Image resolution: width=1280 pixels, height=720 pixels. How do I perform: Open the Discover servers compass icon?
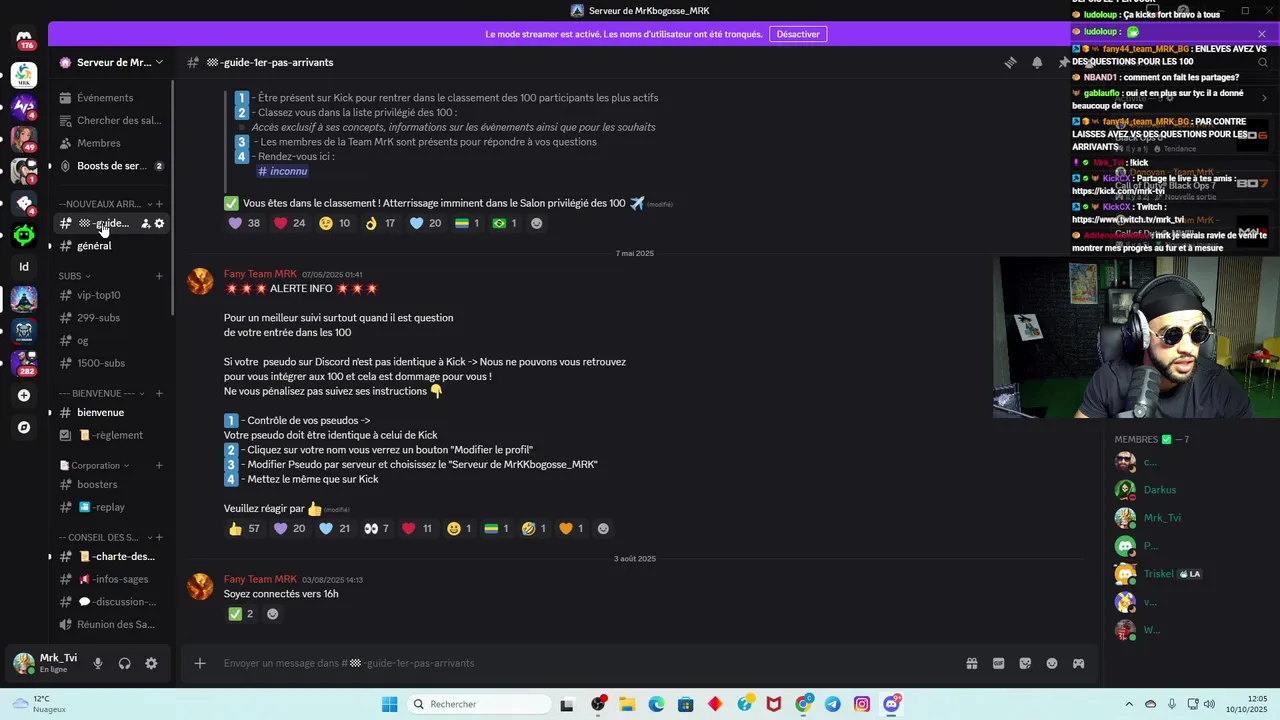click(24, 427)
